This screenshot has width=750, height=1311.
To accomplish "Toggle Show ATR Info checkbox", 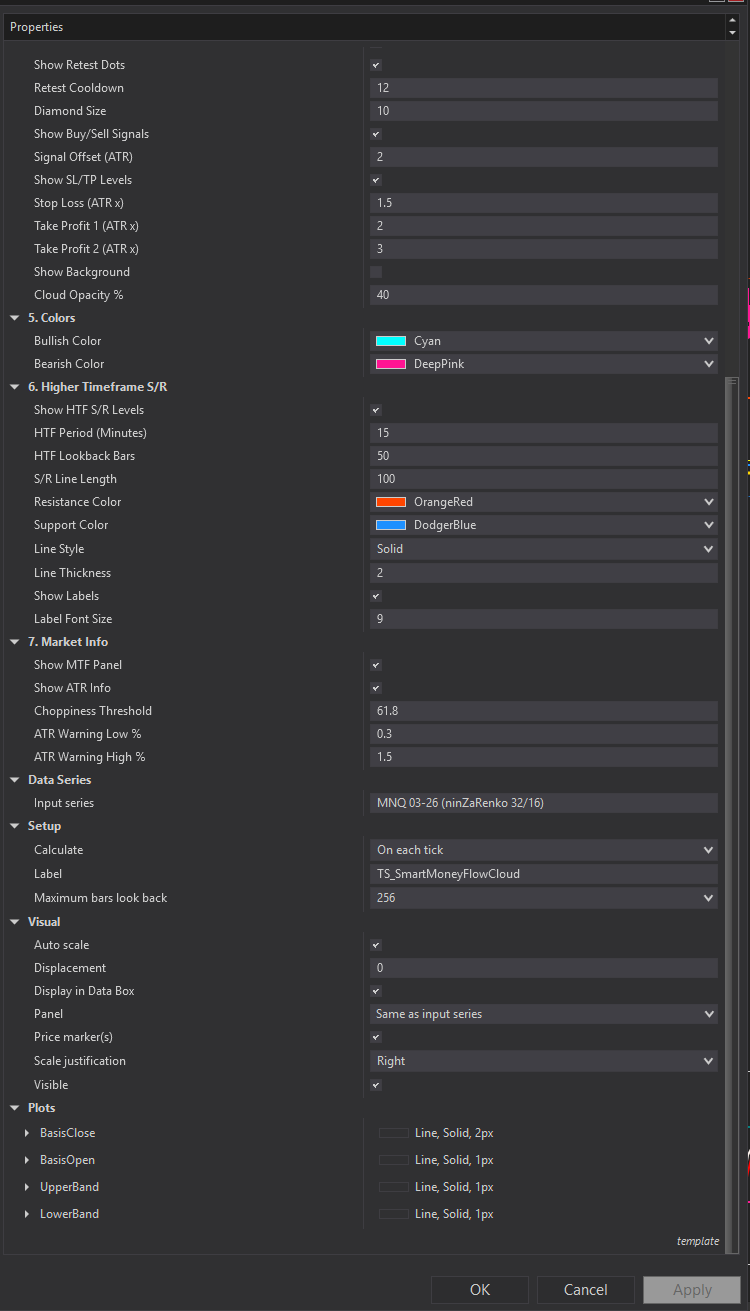I will [x=376, y=688].
